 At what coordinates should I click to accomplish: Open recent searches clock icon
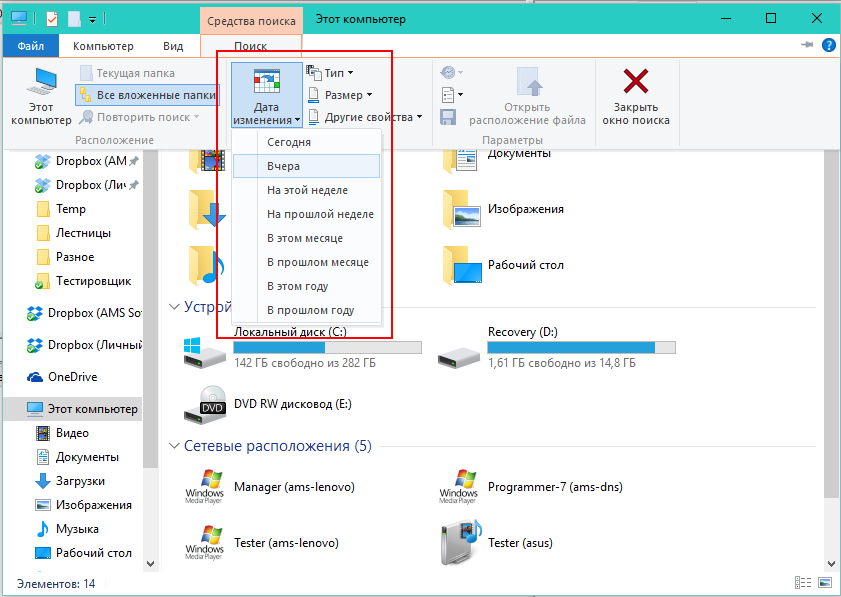point(451,72)
